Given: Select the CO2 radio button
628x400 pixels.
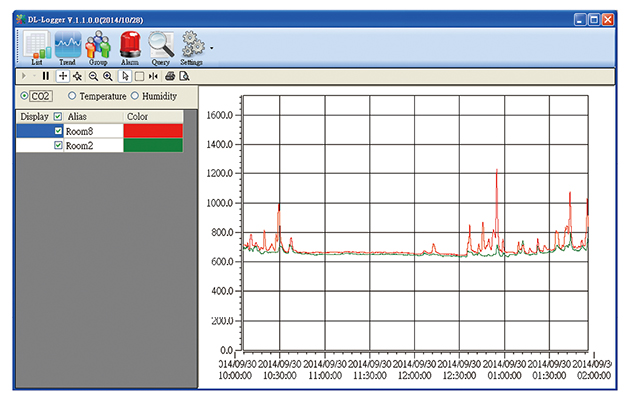Looking at the screenshot, I should 24,96.
